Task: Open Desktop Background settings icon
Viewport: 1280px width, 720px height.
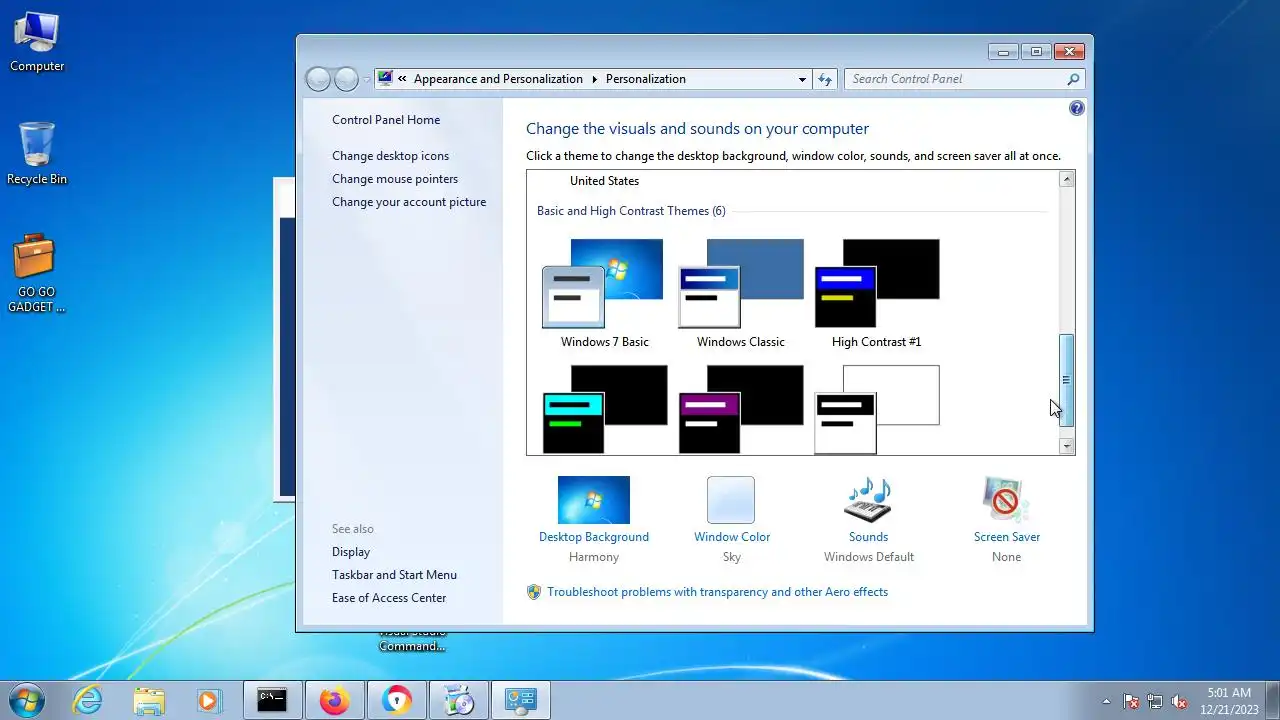Action: [594, 500]
